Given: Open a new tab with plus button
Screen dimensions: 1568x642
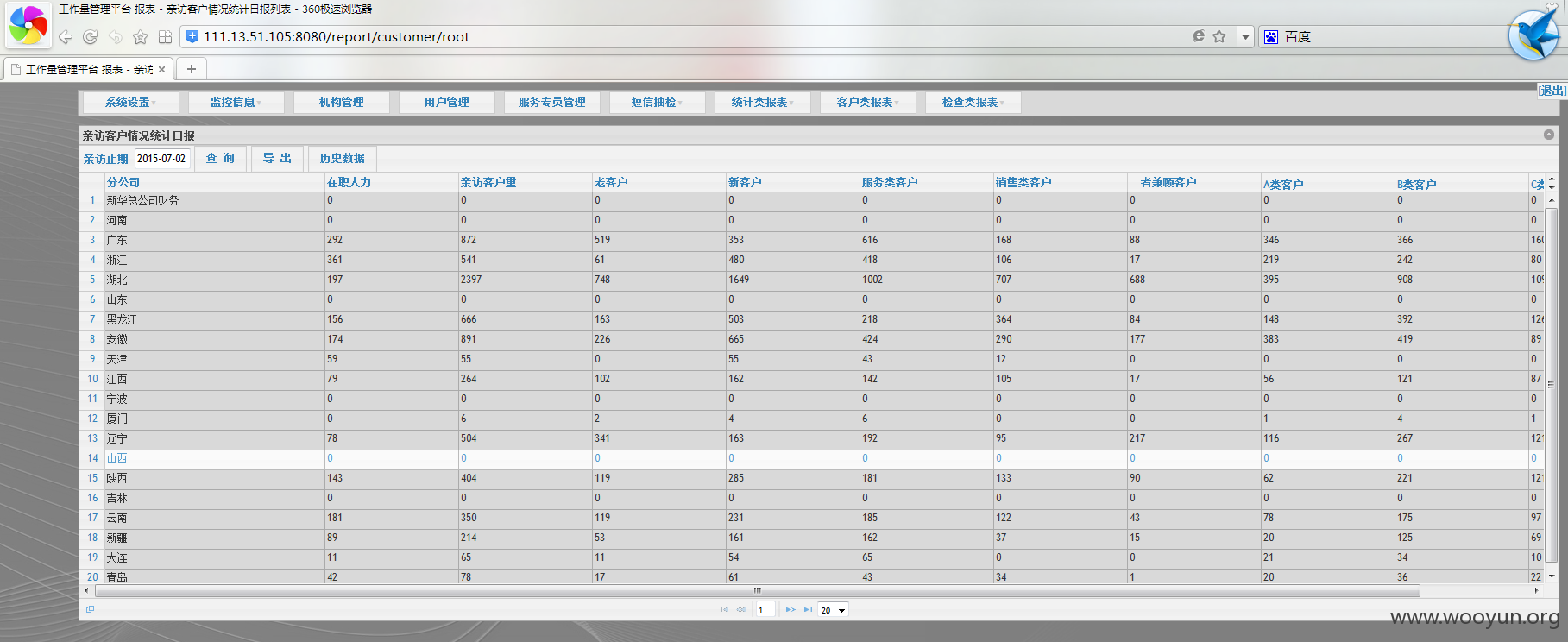Looking at the screenshot, I should [192, 69].
